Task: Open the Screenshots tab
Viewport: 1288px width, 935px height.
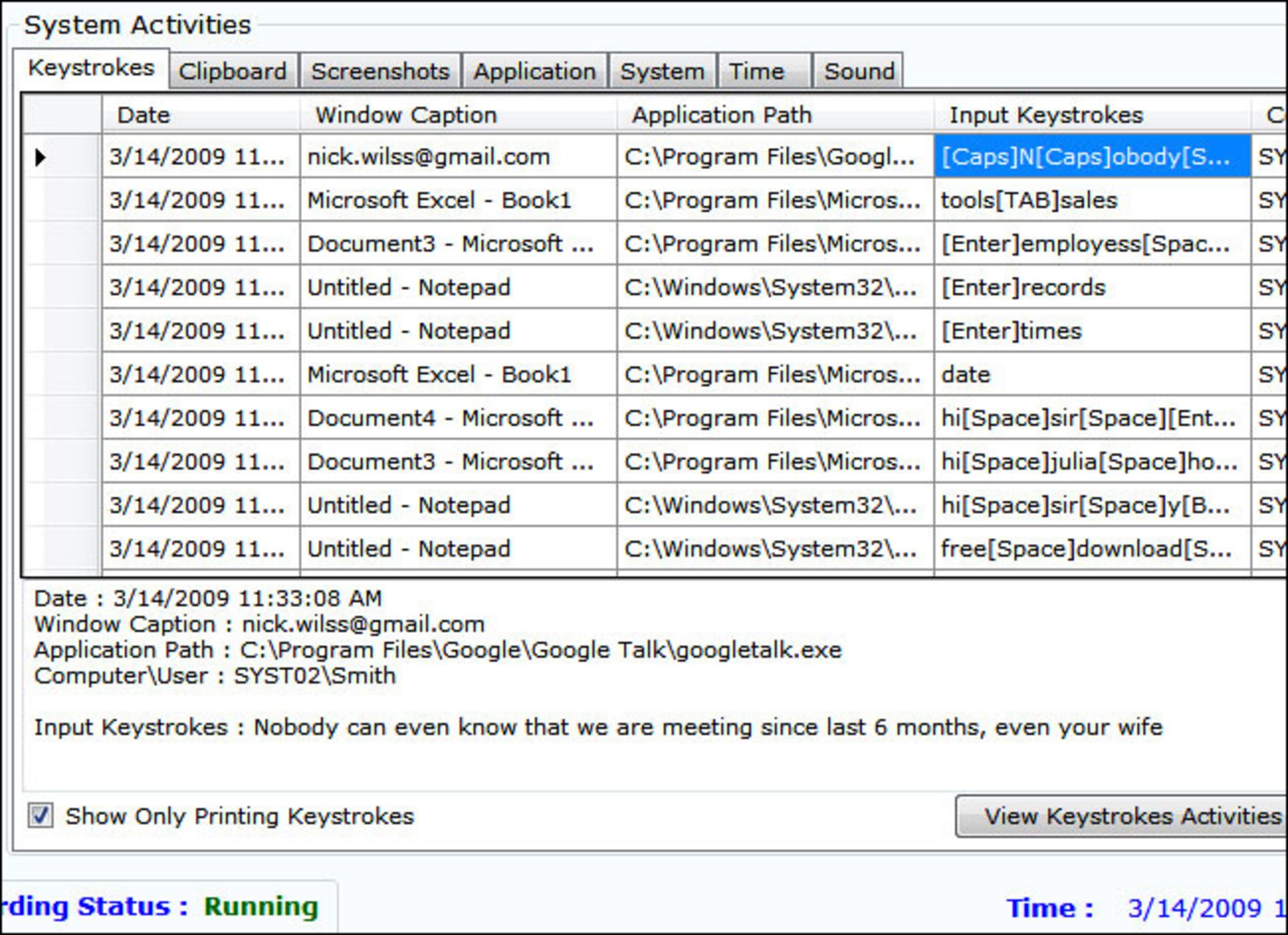Action: pyautogui.click(x=380, y=71)
